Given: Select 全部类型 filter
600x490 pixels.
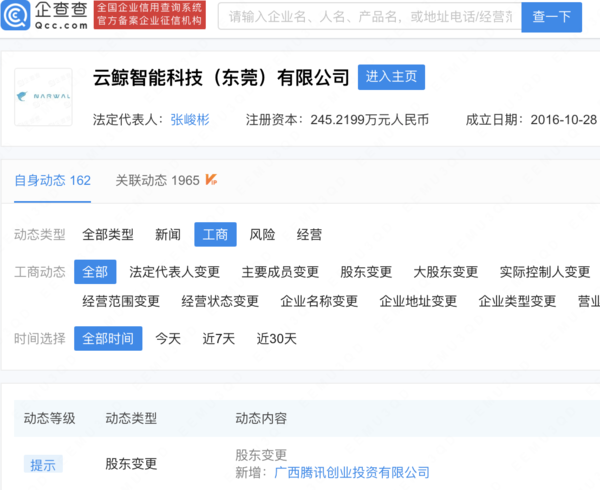Looking at the screenshot, I should pos(108,234).
